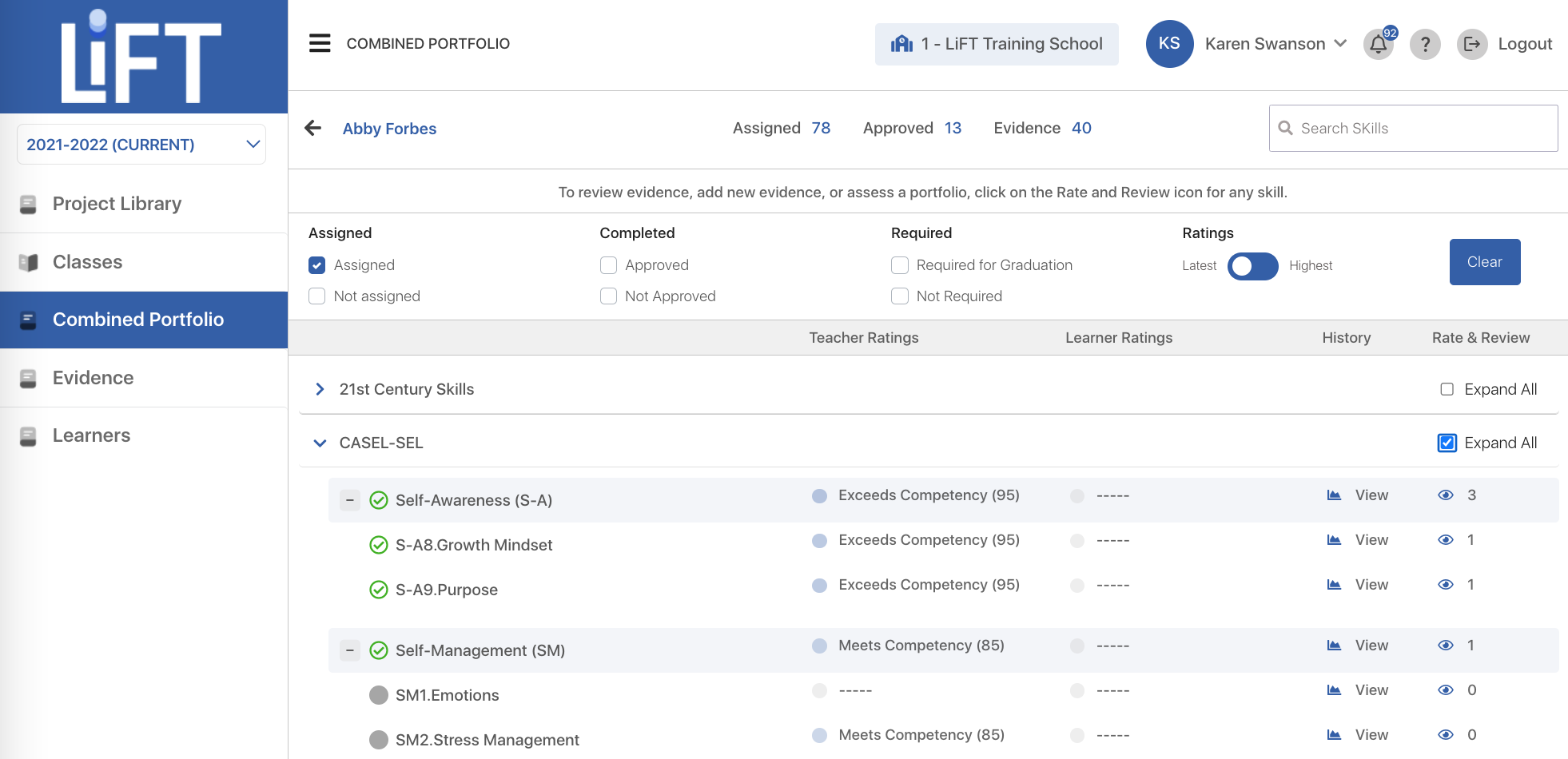Viewport: 1568px width, 759px height.
Task: Open Rate & Review eye for S-A9.Purpose
Action: (x=1446, y=585)
